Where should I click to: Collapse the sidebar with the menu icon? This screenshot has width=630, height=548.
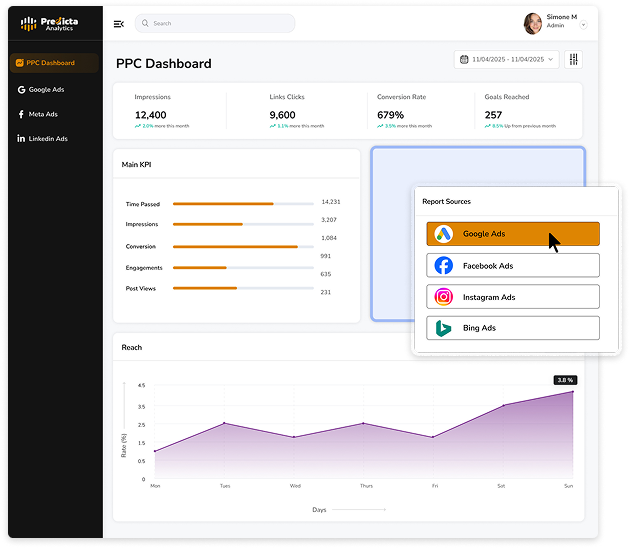(120, 23)
